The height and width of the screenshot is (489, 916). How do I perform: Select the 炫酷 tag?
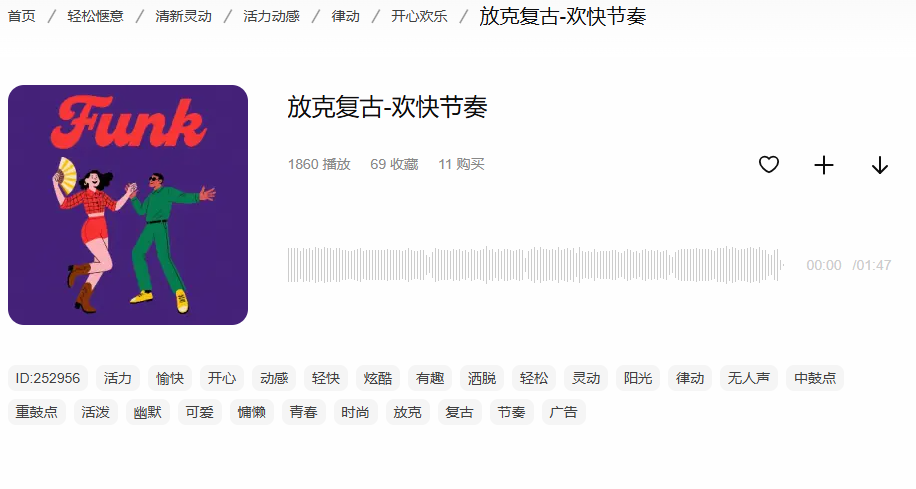(x=377, y=378)
